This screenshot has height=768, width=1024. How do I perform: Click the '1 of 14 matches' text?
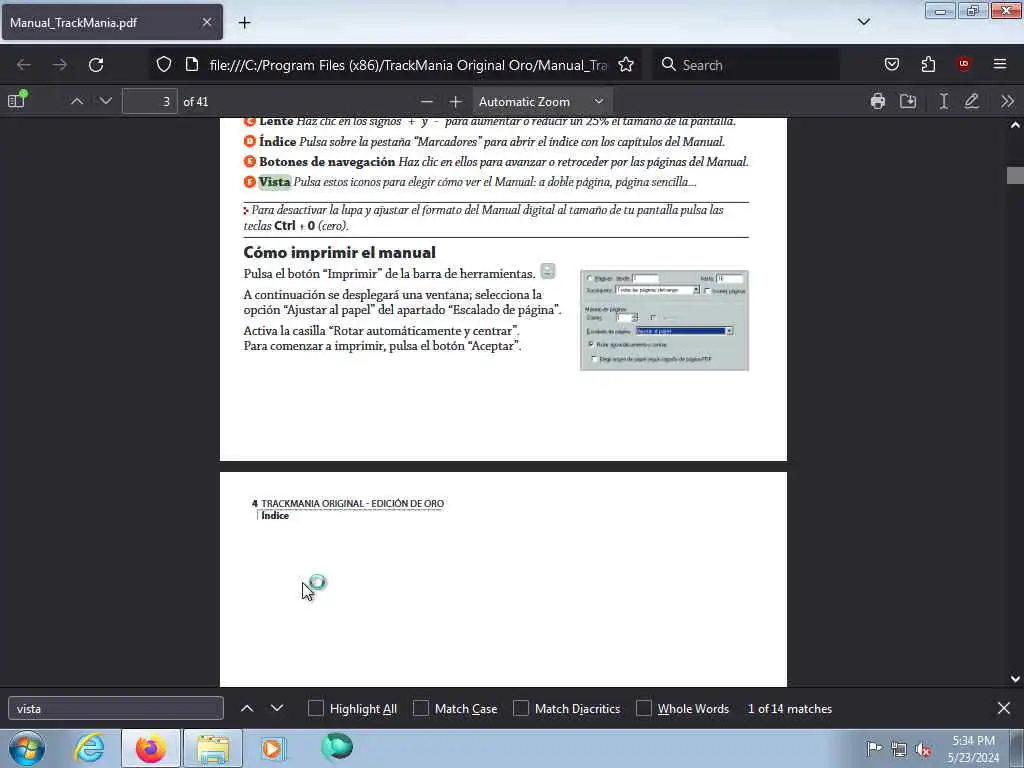click(x=790, y=709)
